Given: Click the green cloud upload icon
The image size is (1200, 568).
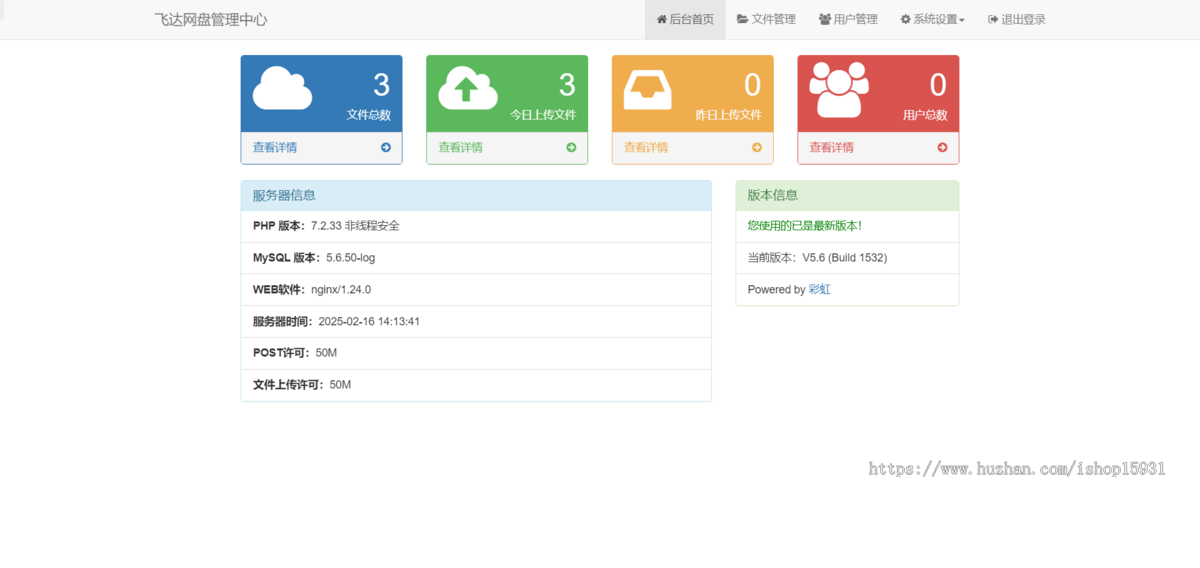Looking at the screenshot, I should point(468,88).
